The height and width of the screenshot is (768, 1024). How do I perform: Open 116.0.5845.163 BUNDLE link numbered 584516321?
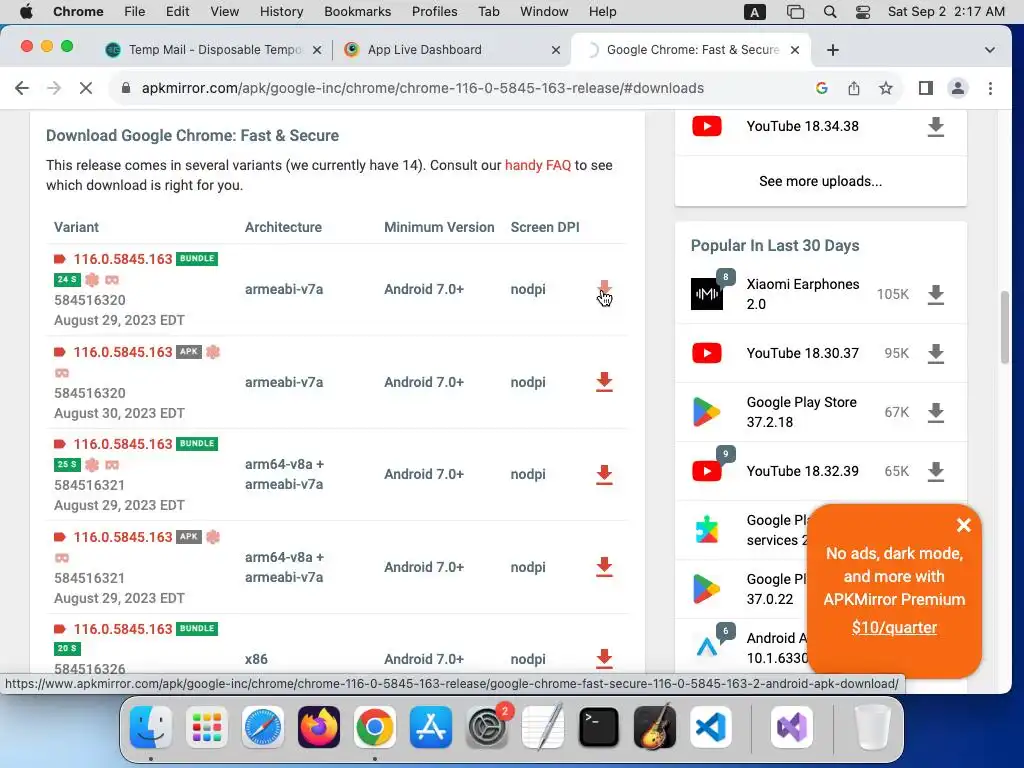(123, 444)
